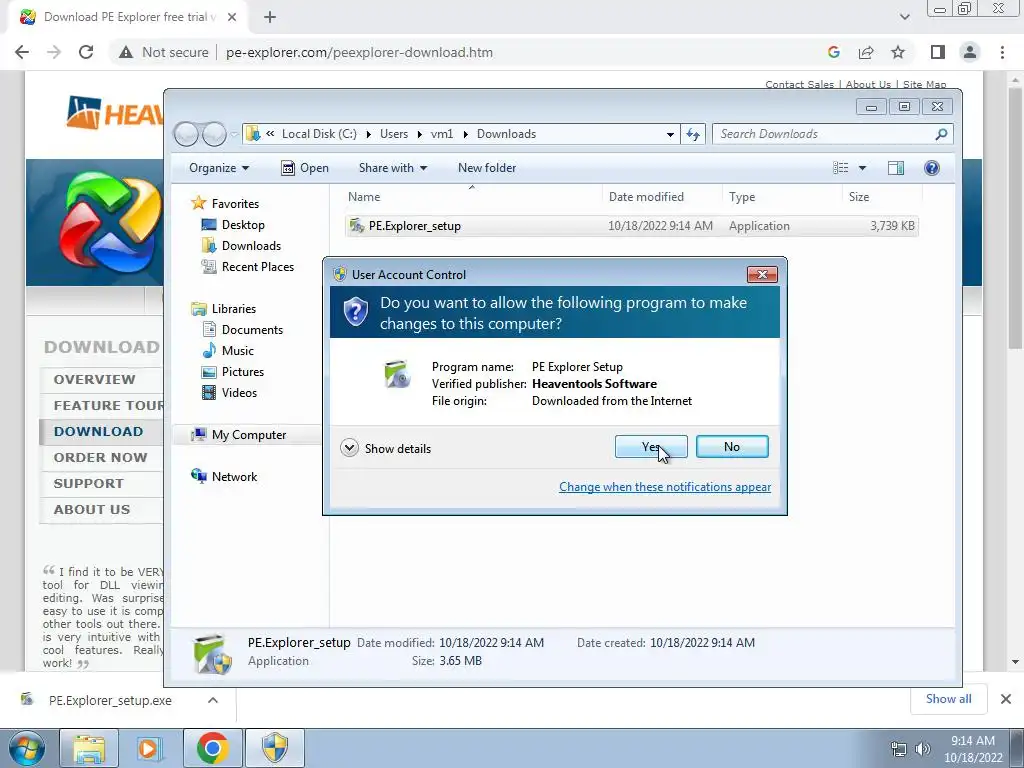Open a new Chrome tab
The image size is (1024, 768).
point(270,18)
